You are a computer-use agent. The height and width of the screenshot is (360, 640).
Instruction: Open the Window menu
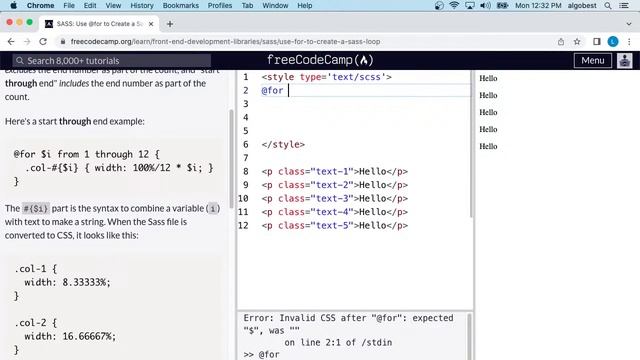click(275, 5)
